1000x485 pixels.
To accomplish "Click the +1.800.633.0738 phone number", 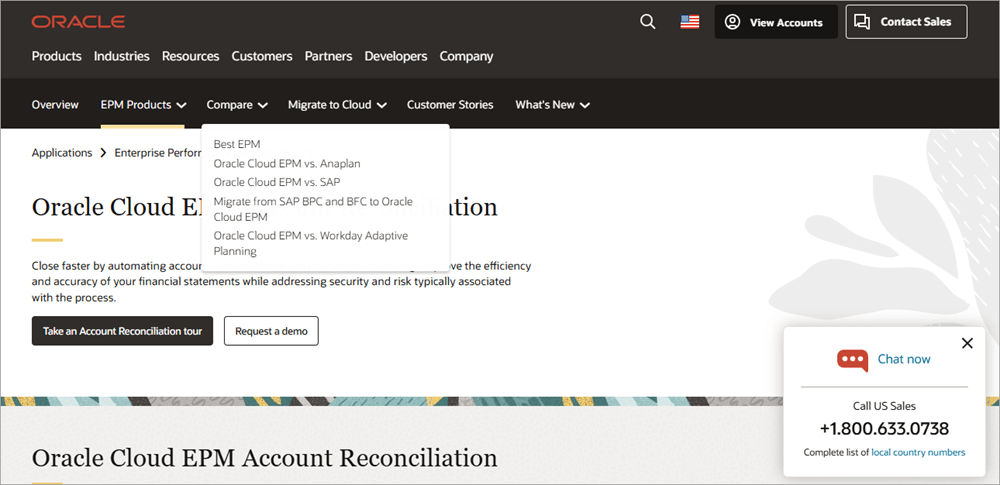I will pyautogui.click(x=884, y=428).
